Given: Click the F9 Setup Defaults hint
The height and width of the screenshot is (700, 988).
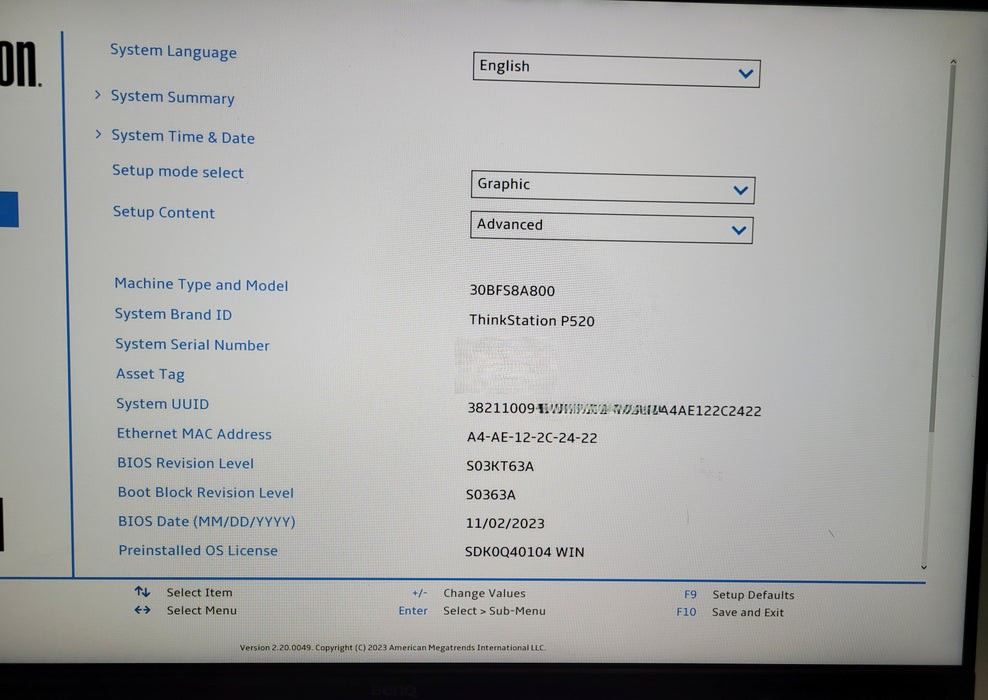Looking at the screenshot, I should tap(739, 595).
